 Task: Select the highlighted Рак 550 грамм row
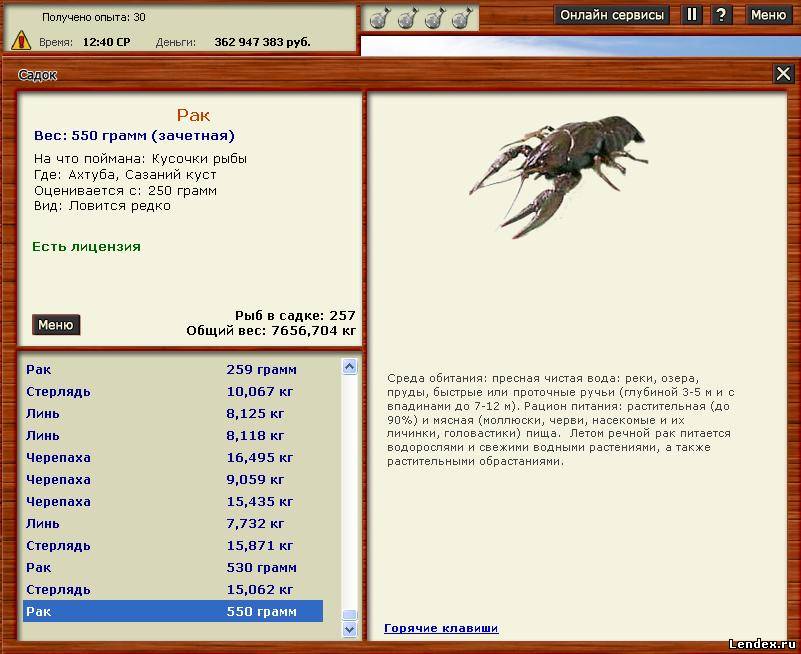pyautogui.click(x=173, y=611)
